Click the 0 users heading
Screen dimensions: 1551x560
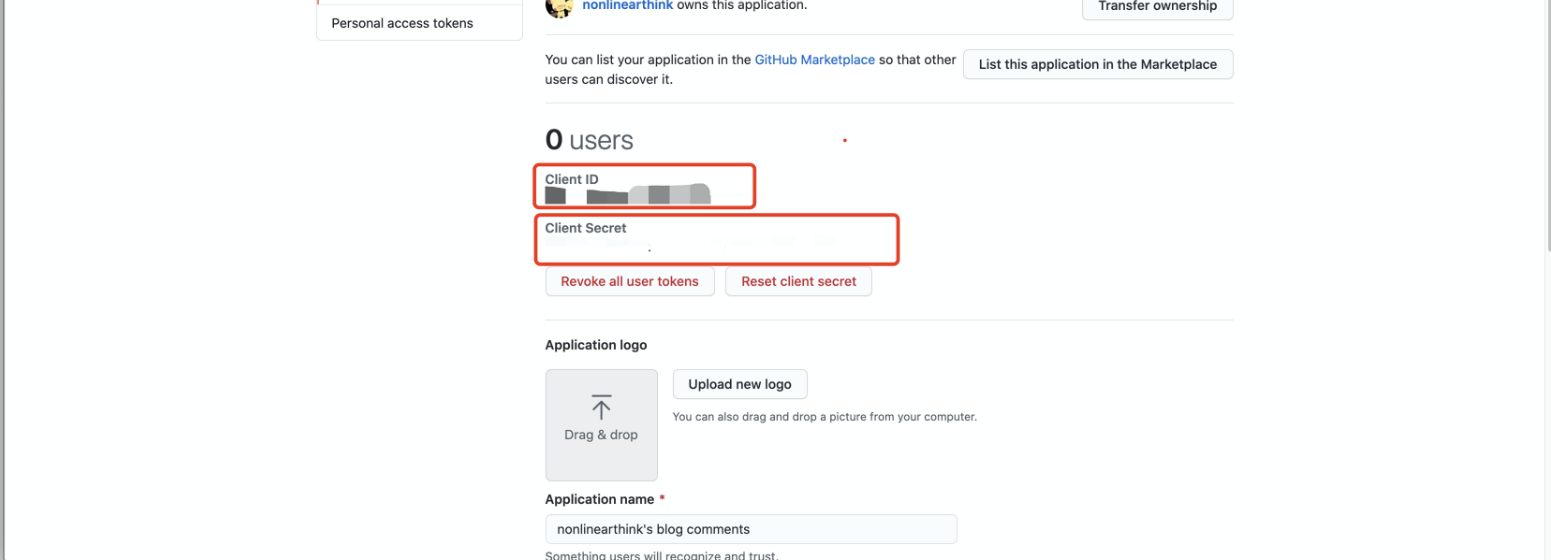589,141
